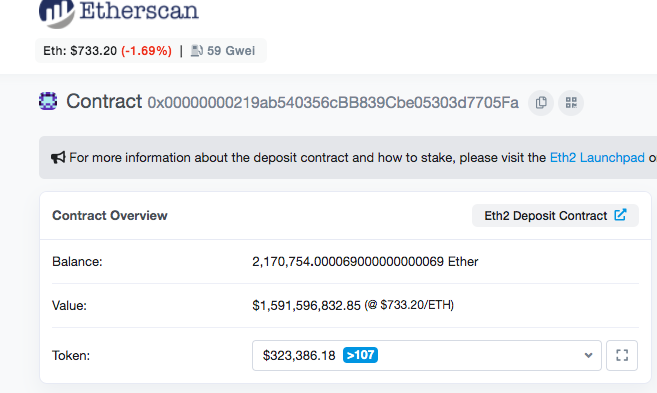Click the external link icon on Eth2 Deposit Contract
The image size is (657, 393).
click(x=620, y=215)
